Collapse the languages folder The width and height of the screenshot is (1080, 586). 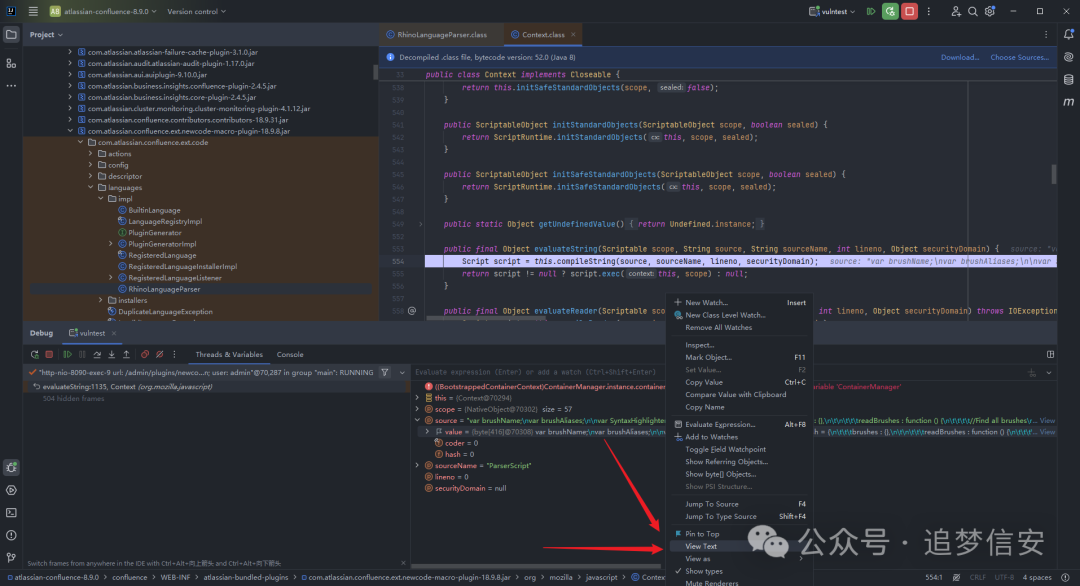[x=91, y=187]
